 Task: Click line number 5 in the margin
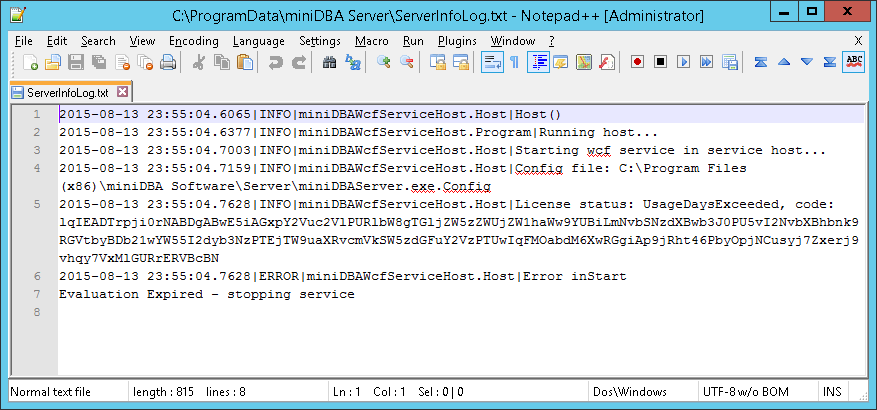37,204
